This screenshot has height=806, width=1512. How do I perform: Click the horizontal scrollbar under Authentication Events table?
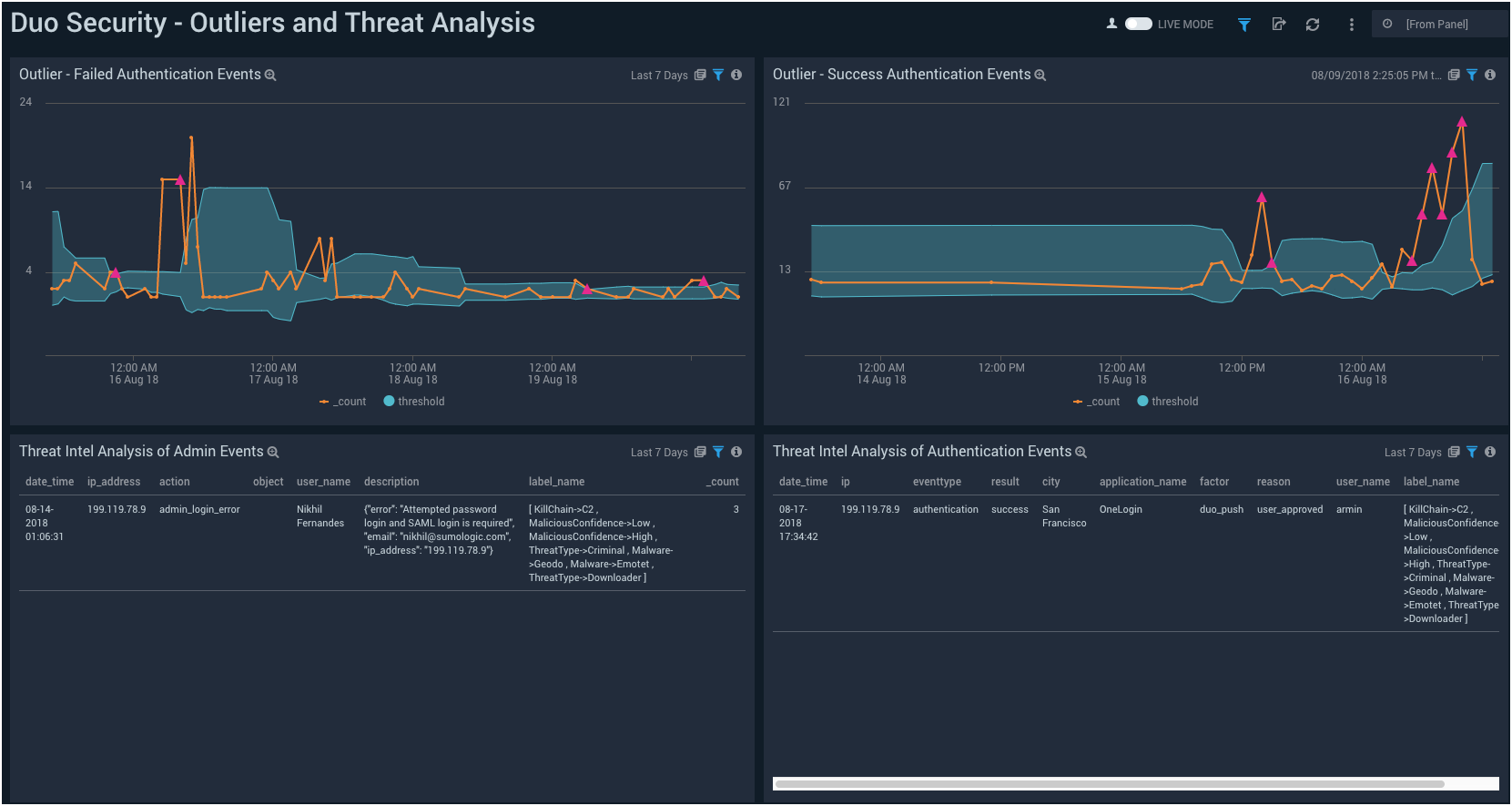1109,783
